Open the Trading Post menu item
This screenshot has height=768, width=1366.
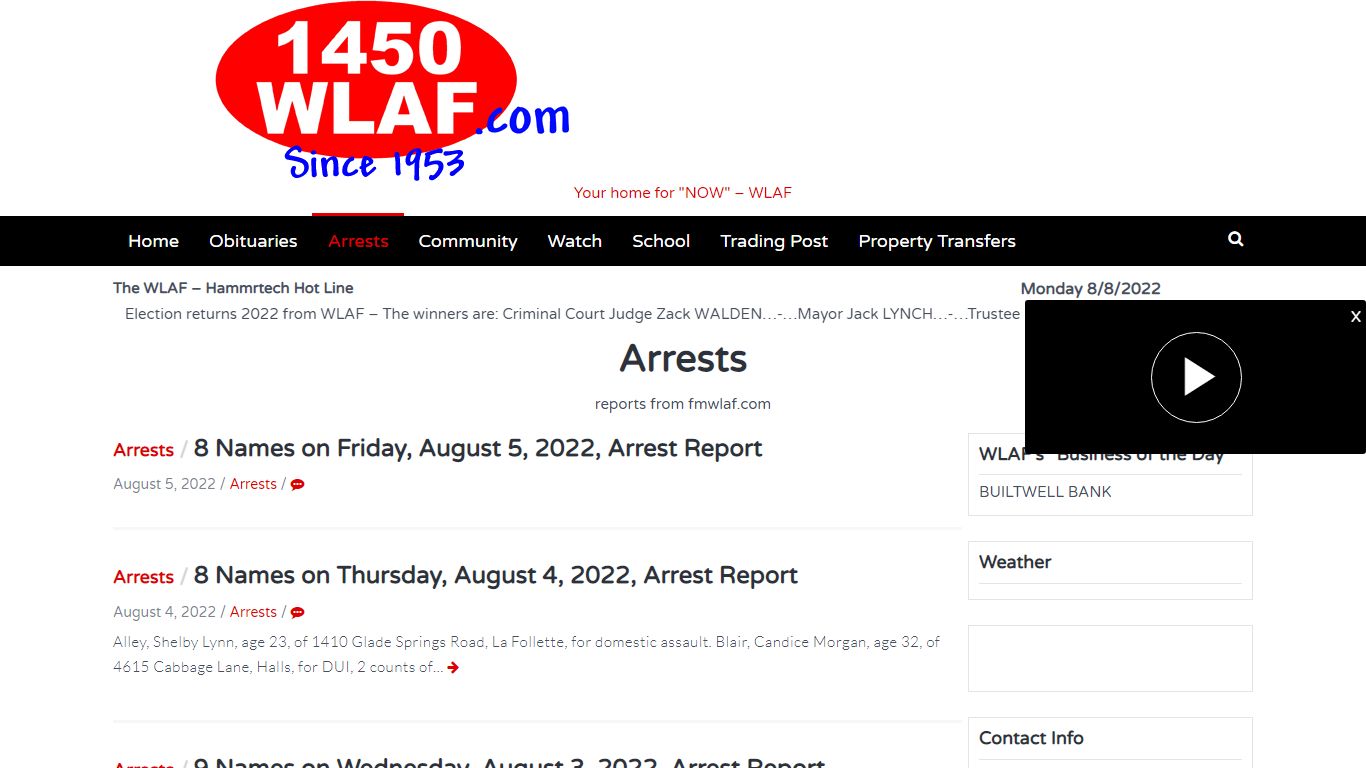click(x=774, y=241)
